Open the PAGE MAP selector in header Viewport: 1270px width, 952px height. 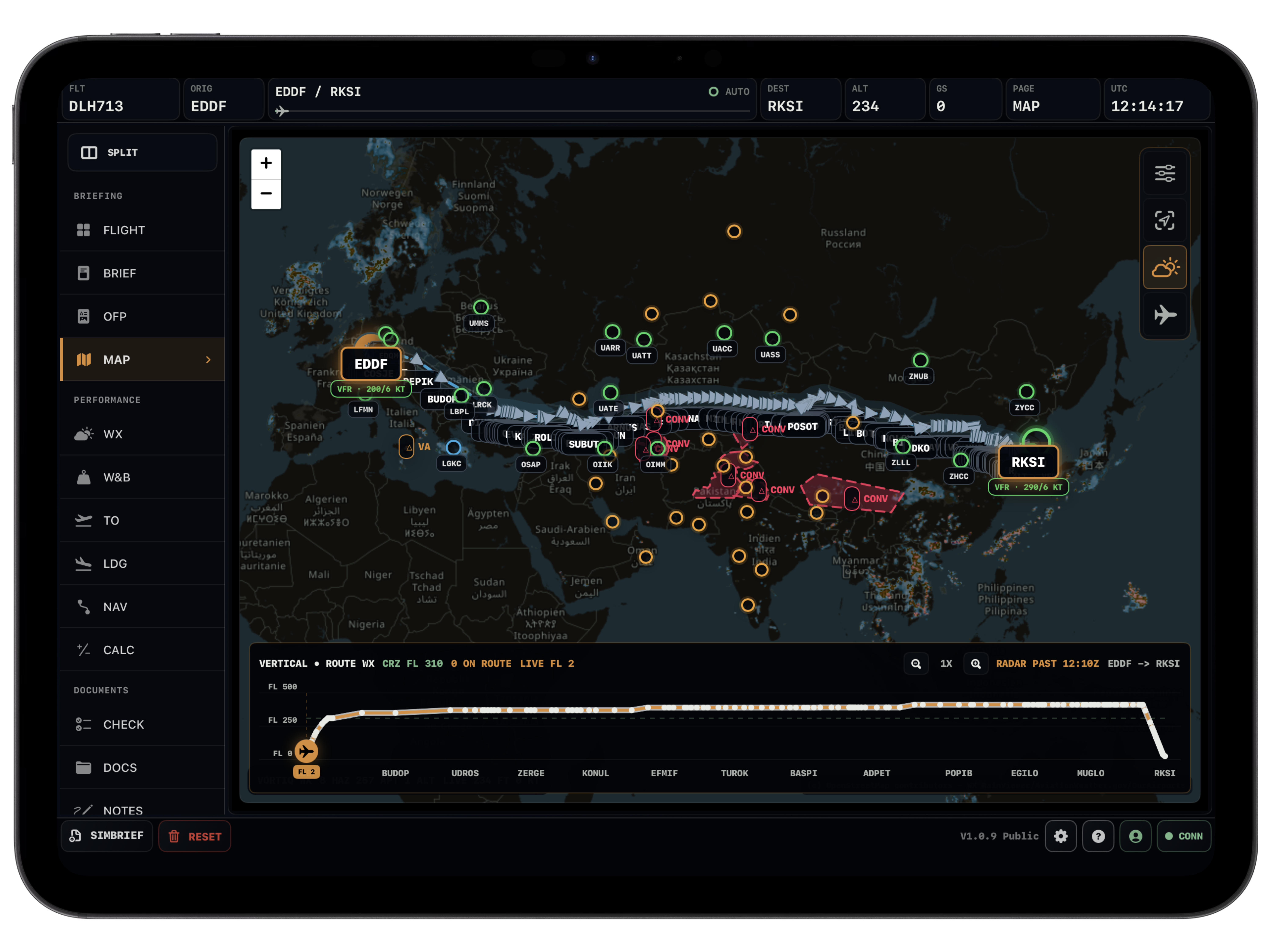1052,99
